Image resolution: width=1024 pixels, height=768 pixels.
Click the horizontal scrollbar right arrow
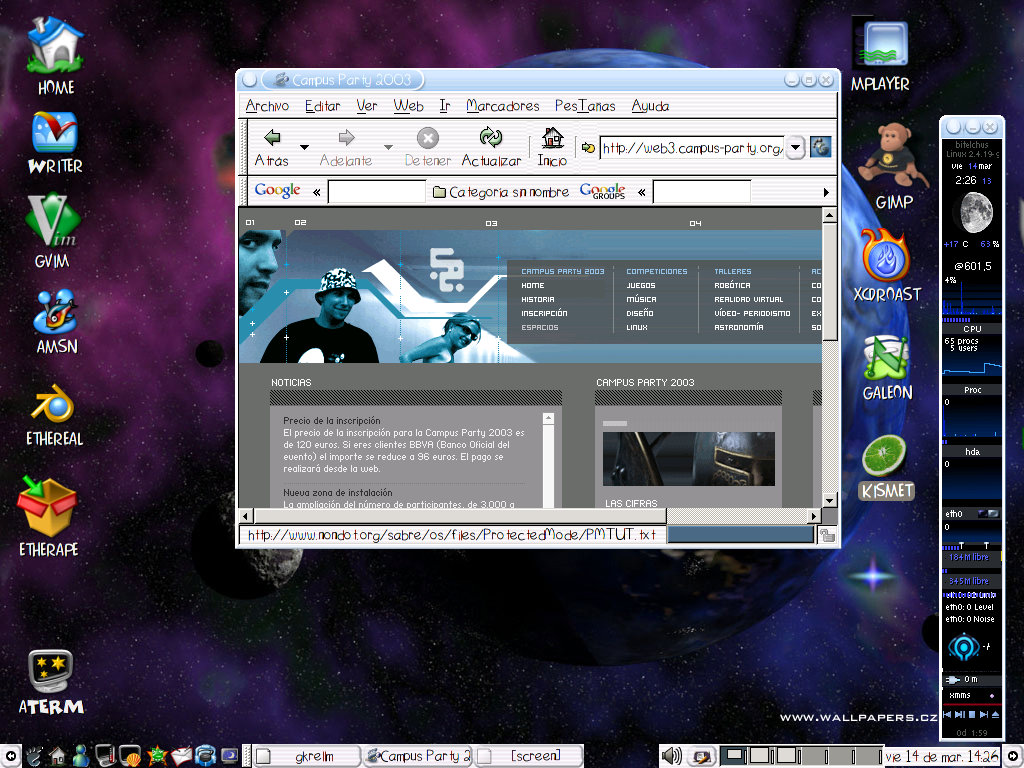[x=814, y=516]
